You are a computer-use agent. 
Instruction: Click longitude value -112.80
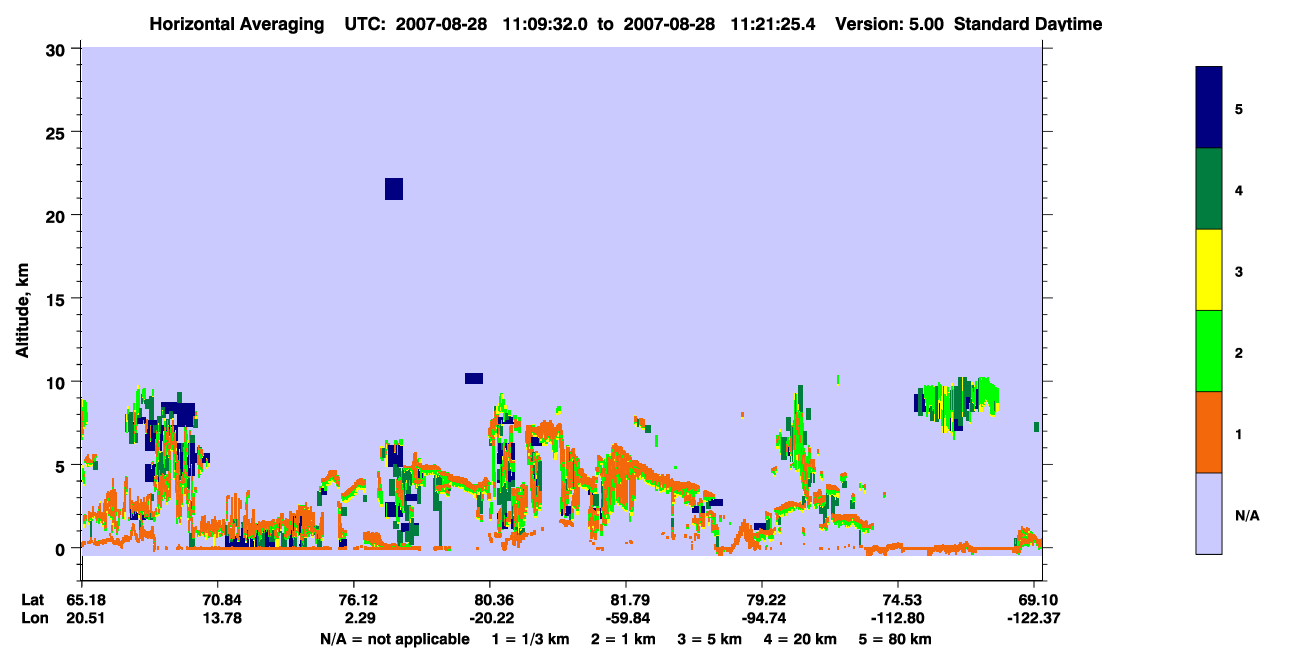(898, 618)
